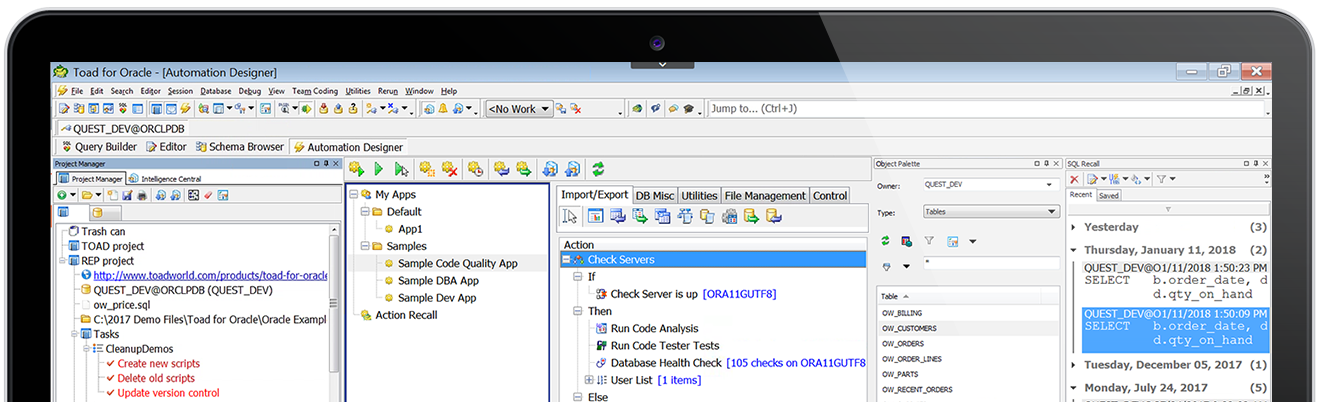The image size is (1320, 402).
Task: Open the Schema Browser window tab
Action: coord(239,147)
